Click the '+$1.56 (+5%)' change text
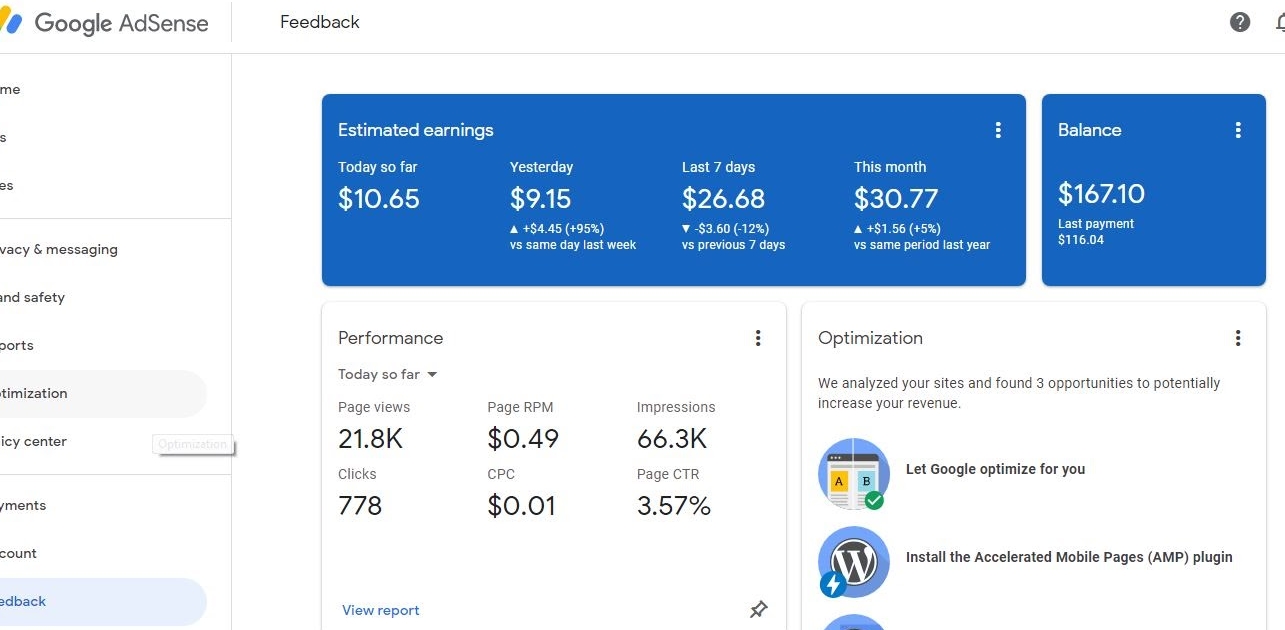The height and width of the screenshot is (630, 1285). pos(904,229)
